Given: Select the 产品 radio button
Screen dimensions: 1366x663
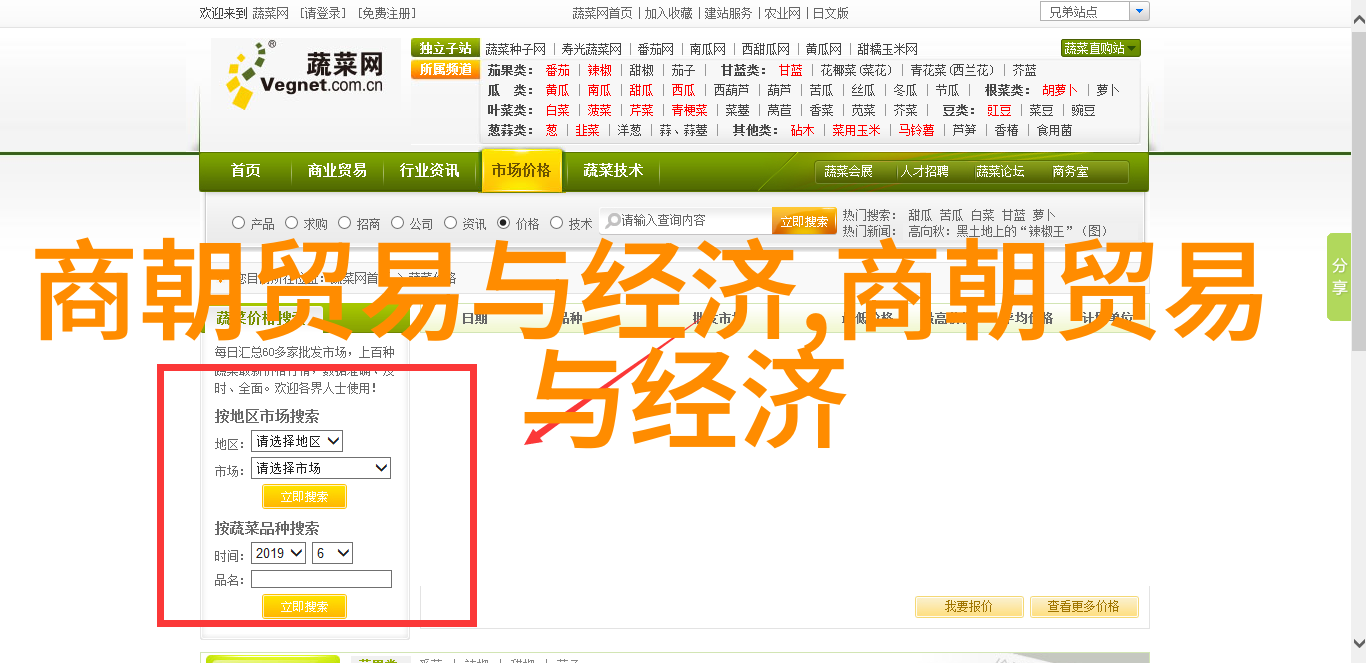Looking at the screenshot, I should click(238, 223).
